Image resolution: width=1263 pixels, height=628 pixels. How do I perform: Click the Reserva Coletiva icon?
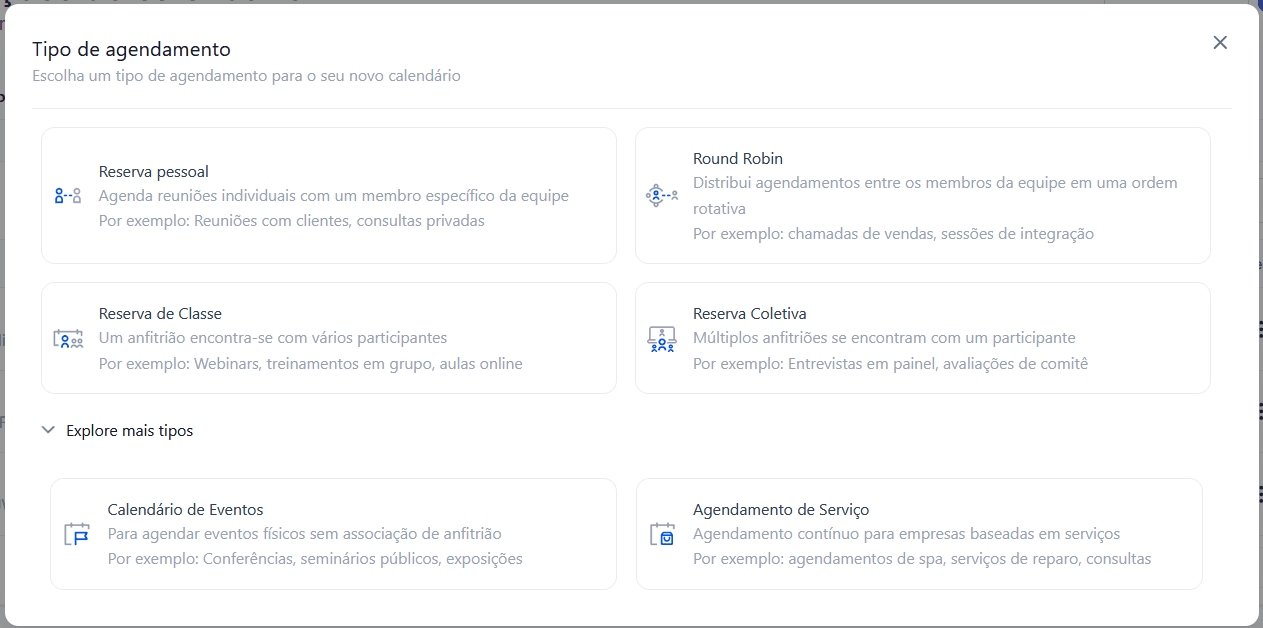click(661, 338)
